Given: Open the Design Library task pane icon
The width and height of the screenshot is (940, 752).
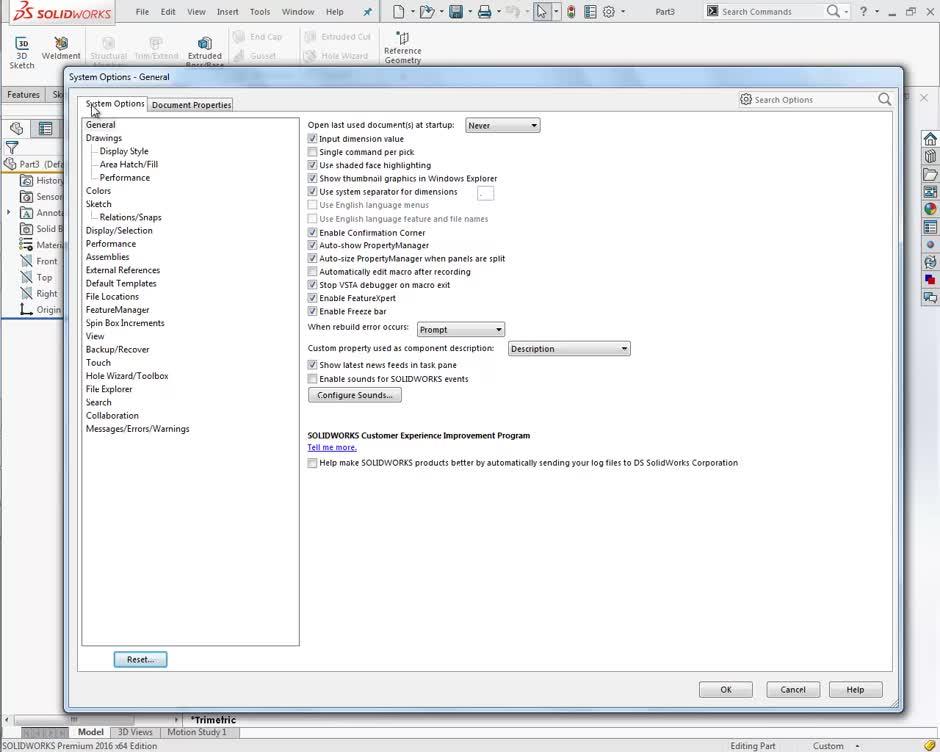Looking at the screenshot, I should click(x=931, y=157).
